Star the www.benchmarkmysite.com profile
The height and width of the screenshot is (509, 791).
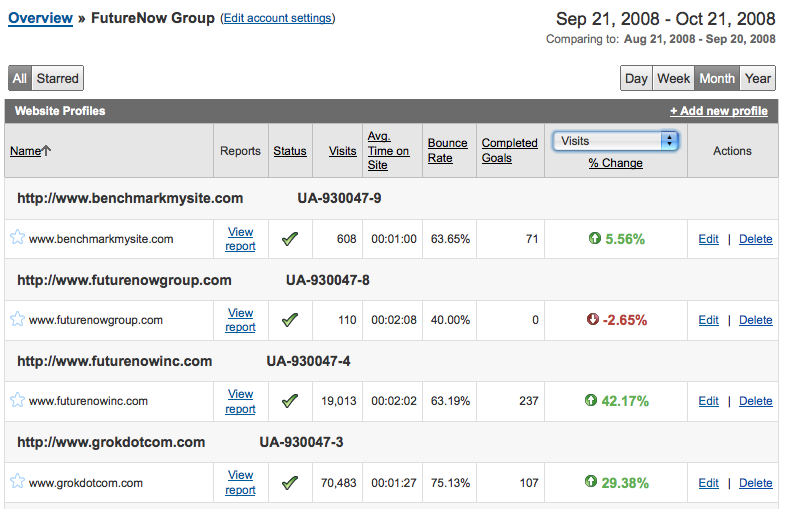pos(17,238)
